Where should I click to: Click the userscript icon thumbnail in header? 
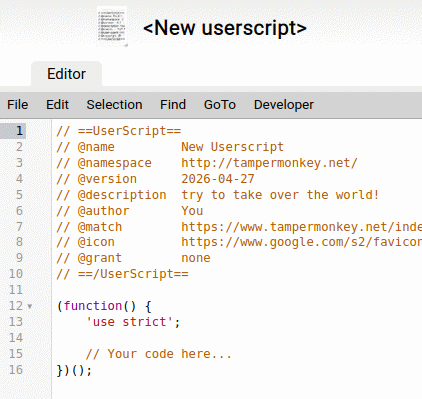(112, 27)
